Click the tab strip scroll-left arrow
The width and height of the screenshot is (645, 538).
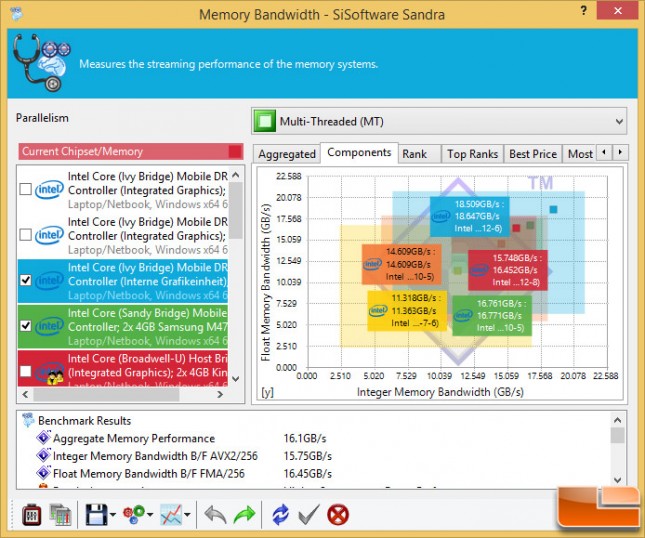tap(604, 152)
